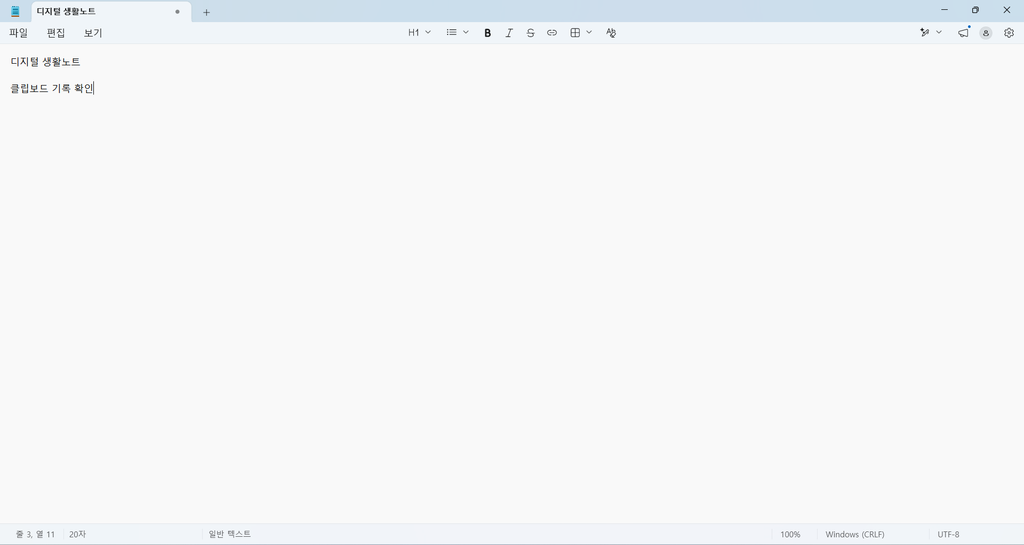
Task: Open the megaphone what's new icon
Action: pos(963,33)
